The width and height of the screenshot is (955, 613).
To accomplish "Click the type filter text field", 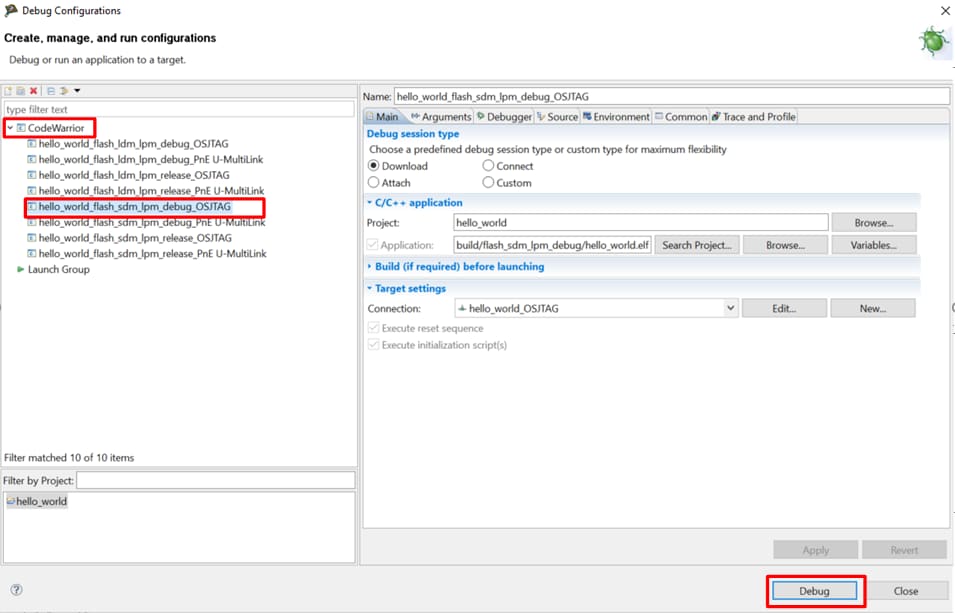I will click(x=179, y=109).
